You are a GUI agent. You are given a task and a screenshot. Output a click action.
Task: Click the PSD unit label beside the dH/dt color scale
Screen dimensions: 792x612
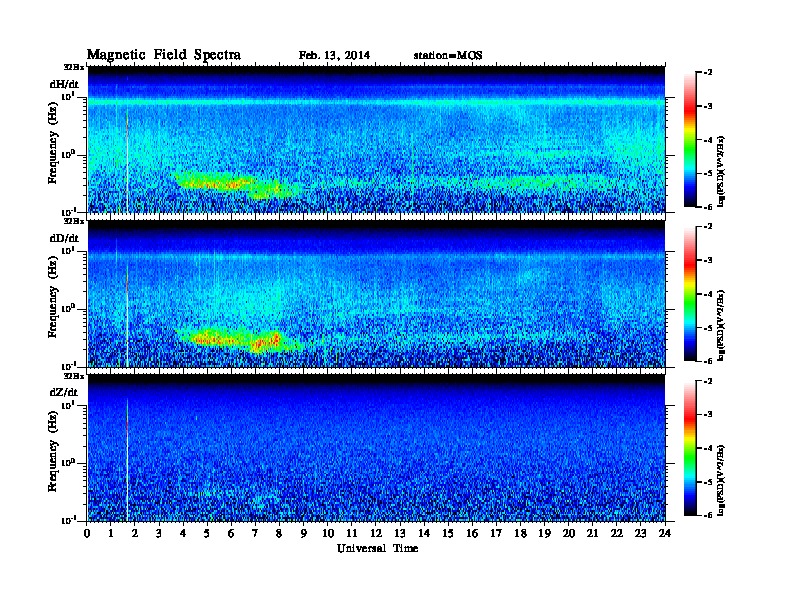coord(721,171)
